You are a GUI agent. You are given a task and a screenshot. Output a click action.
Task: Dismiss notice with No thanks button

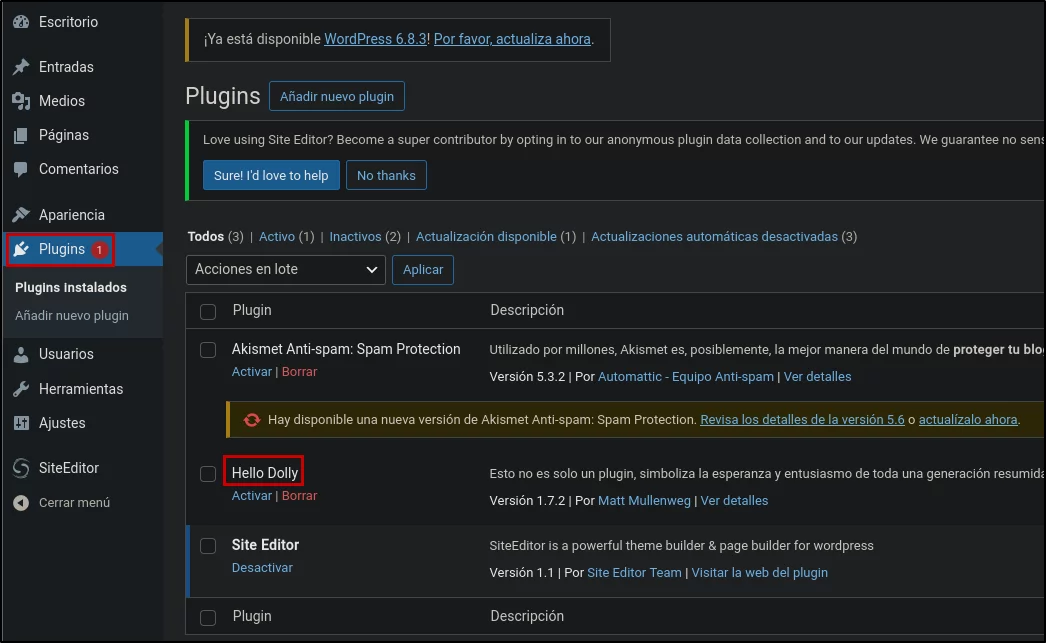(x=386, y=175)
